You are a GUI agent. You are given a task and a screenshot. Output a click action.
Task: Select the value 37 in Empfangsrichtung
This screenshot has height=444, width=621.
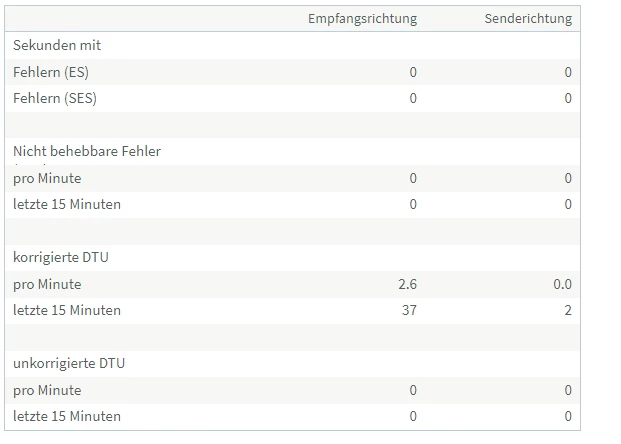pos(408,310)
